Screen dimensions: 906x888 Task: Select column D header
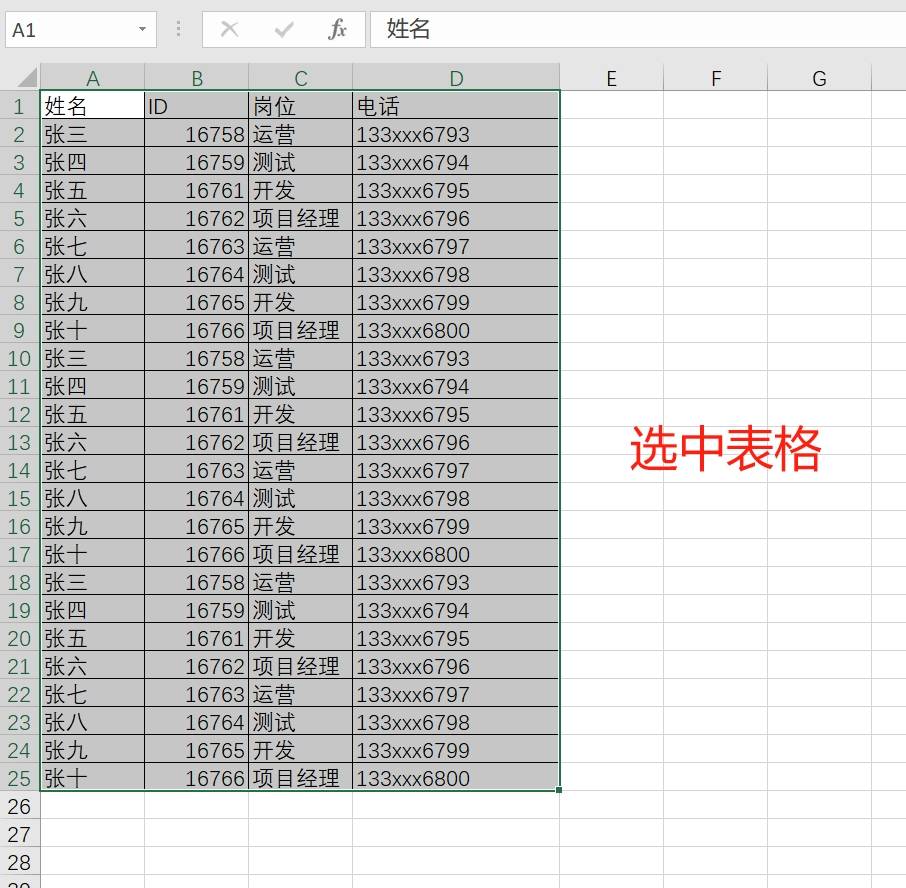[x=456, y=78]
